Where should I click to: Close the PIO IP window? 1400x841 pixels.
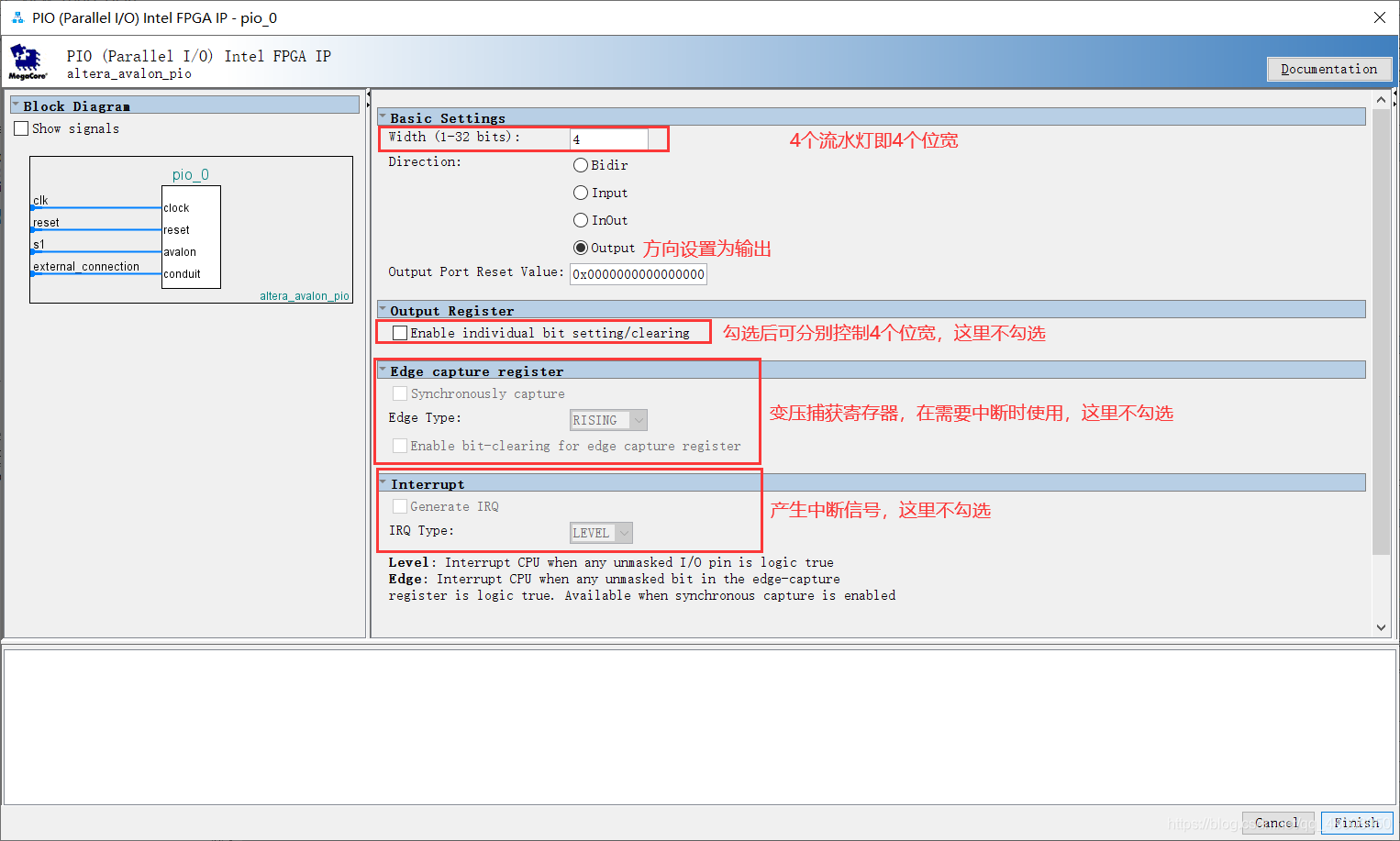[1379, 17]
